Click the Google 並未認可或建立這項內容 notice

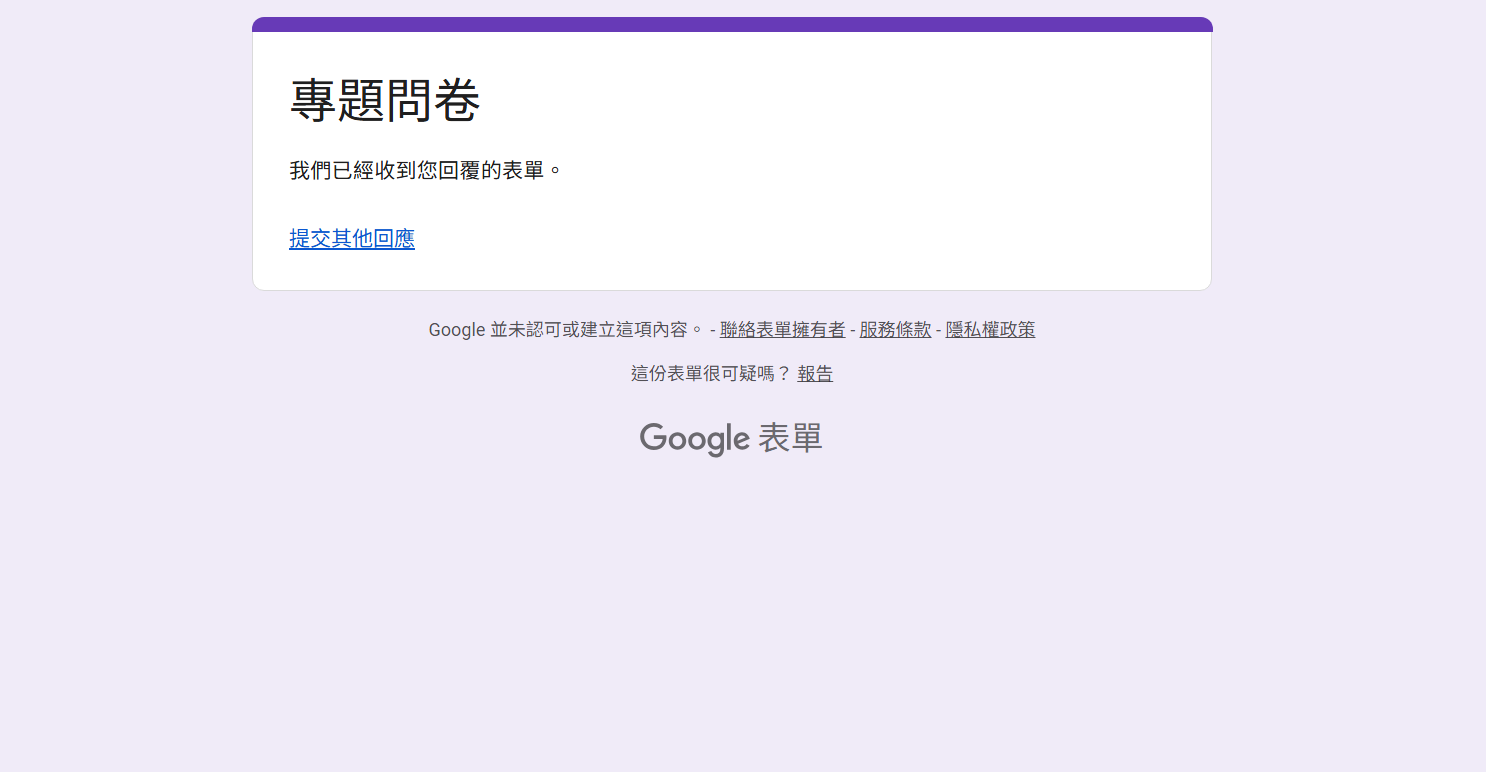[566, 330]
